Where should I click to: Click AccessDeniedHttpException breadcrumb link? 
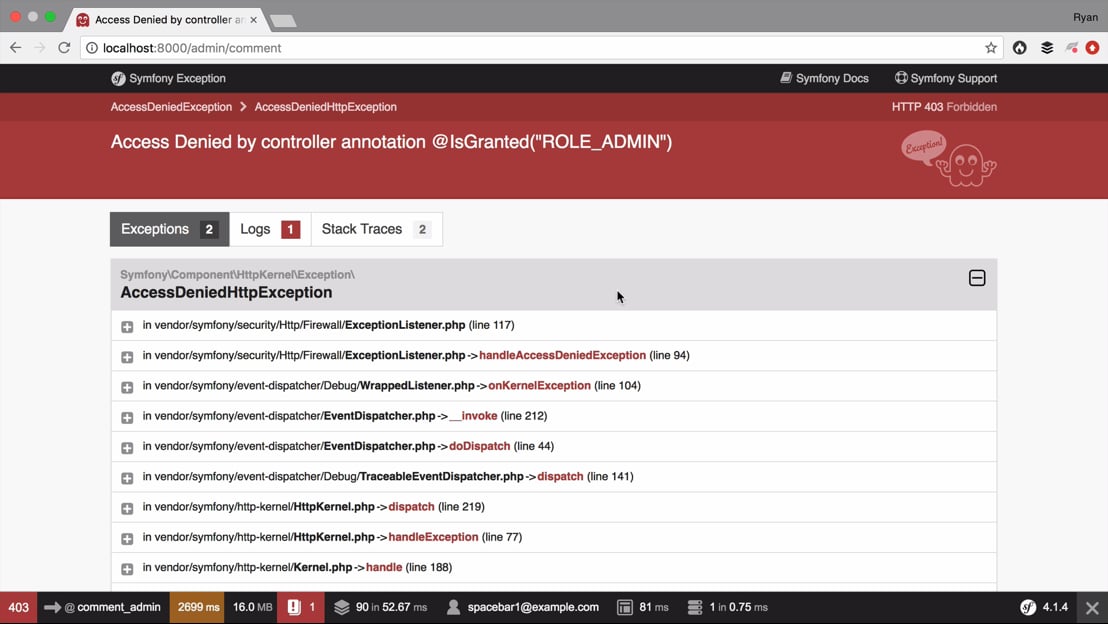[325, 107]
